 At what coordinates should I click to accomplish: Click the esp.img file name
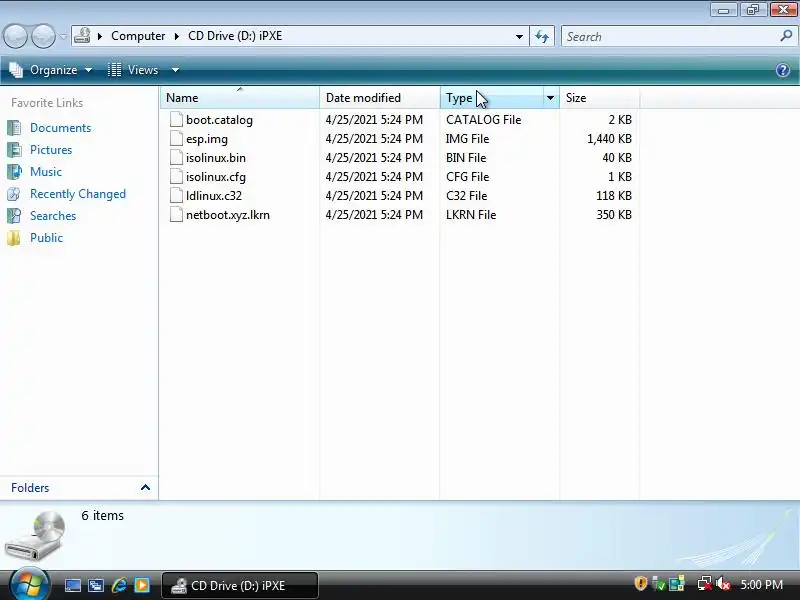[x=207, y=139]
